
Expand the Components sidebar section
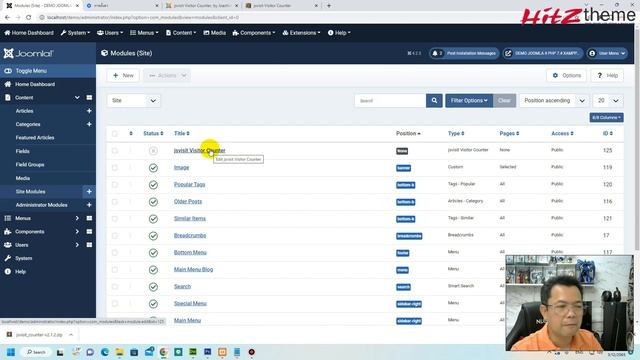click(x=77, y=231)
